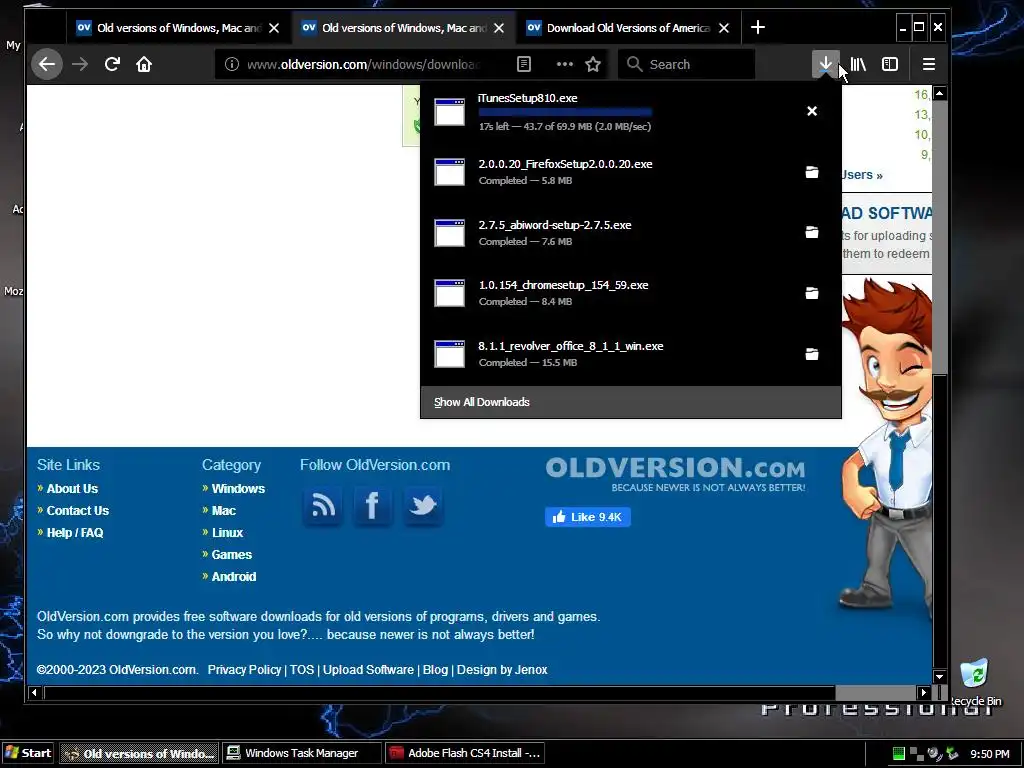Go to the browser Home page

(144, 64)
